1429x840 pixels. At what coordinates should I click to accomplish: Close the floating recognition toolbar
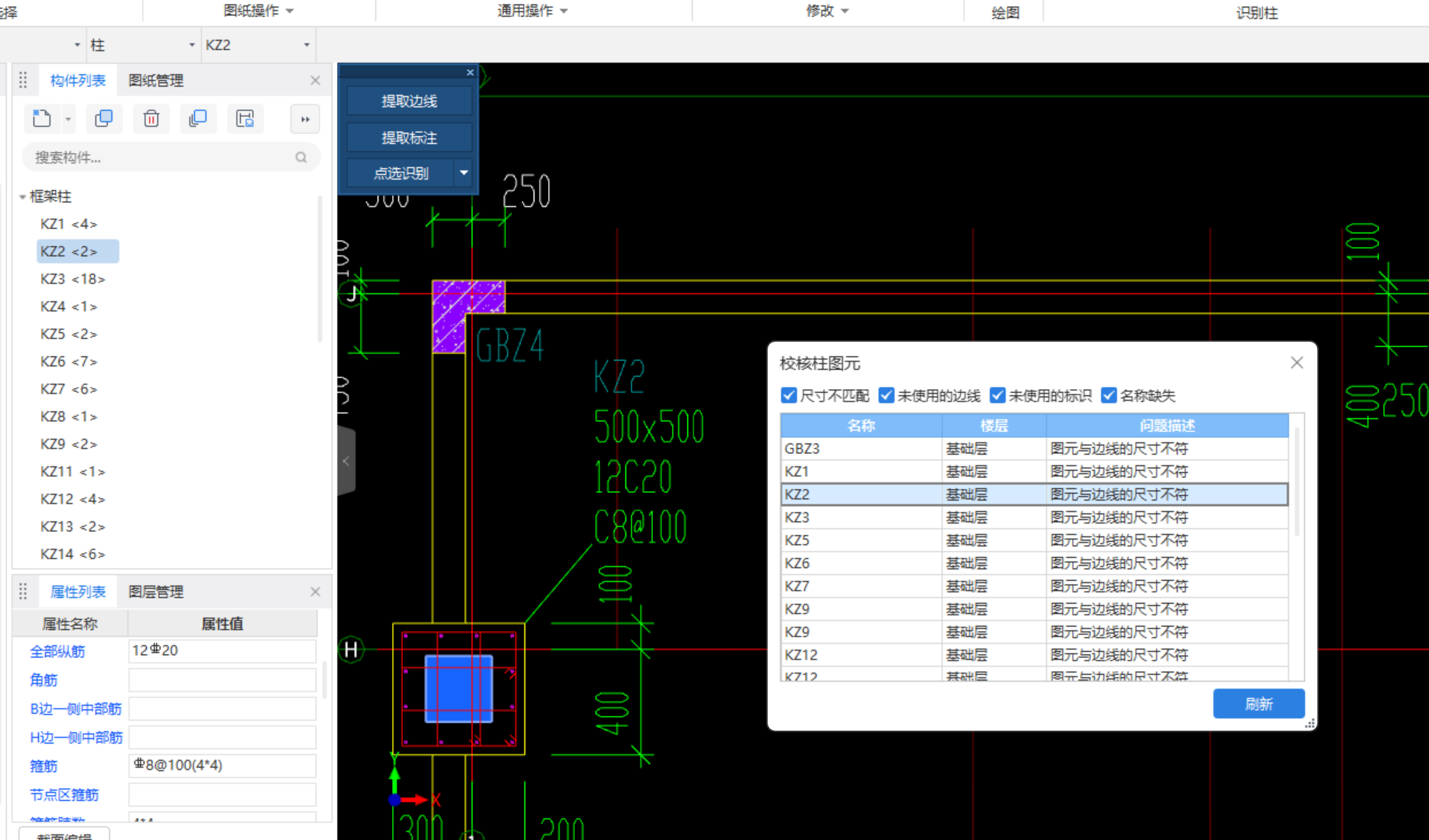tap(470, 72)
